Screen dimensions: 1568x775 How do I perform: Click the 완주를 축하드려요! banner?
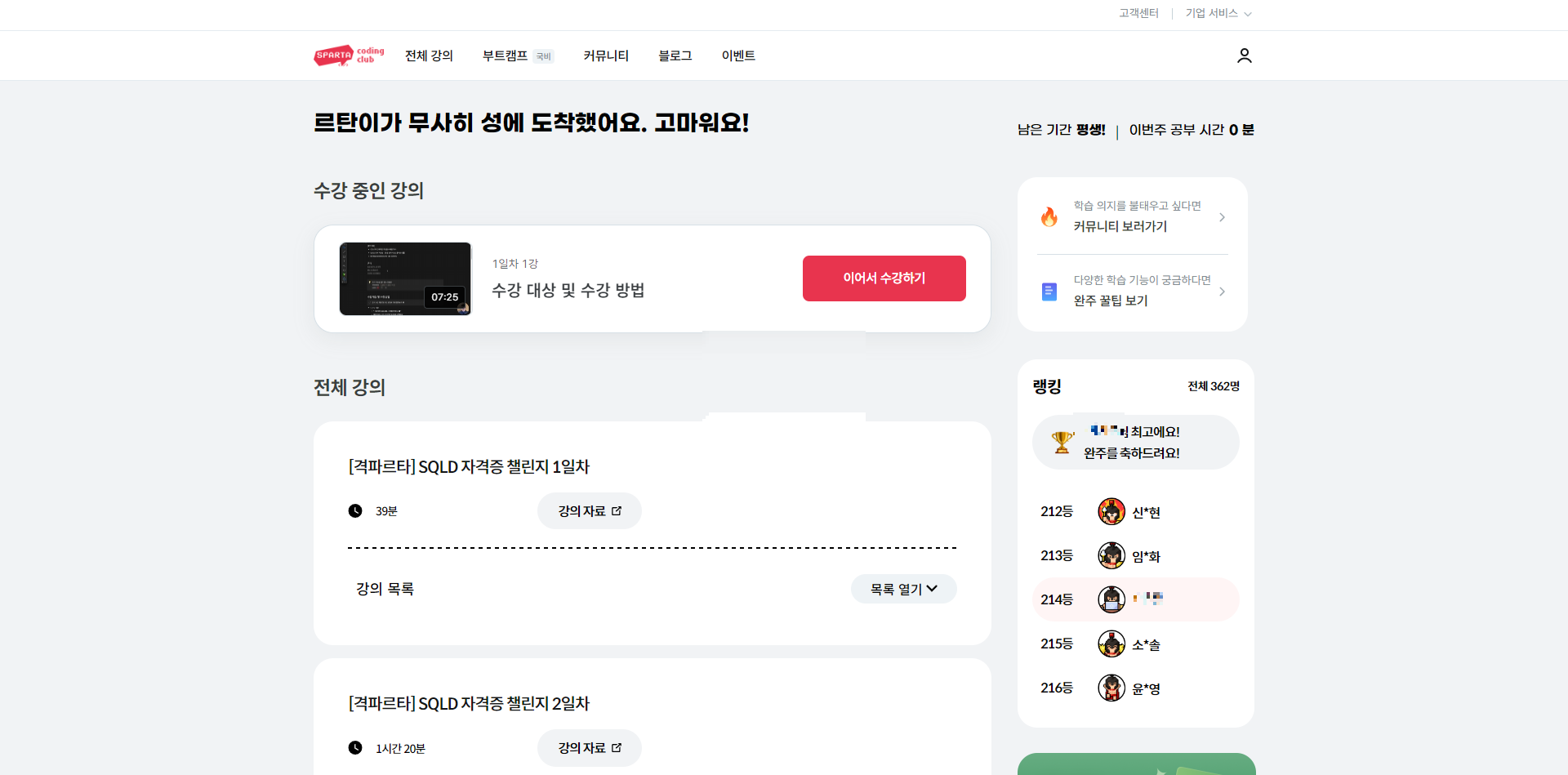tap(1136, 442)
